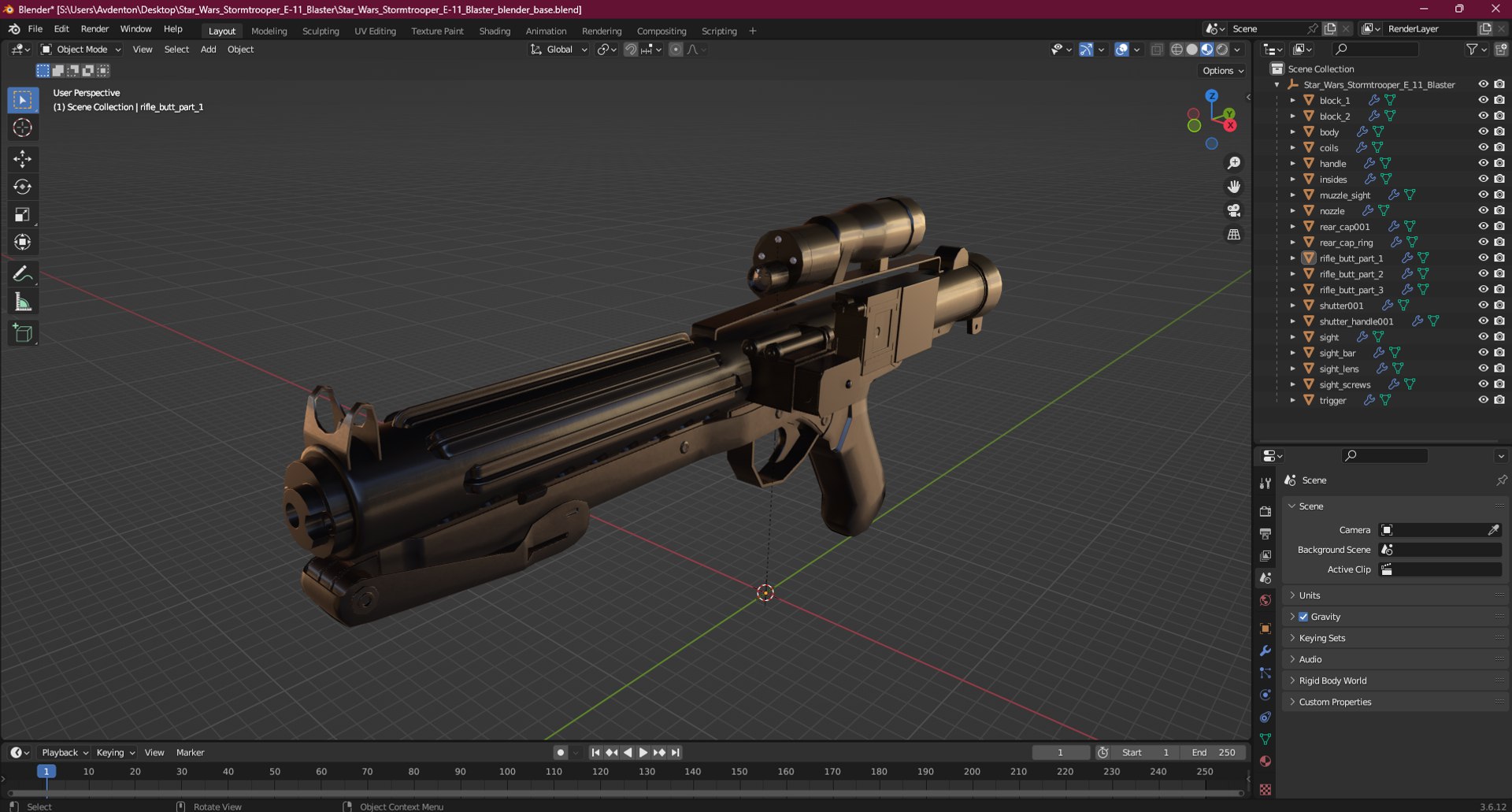Select the Measure tool
Viewport: 1512px width, 812px height.
(23, 302)
